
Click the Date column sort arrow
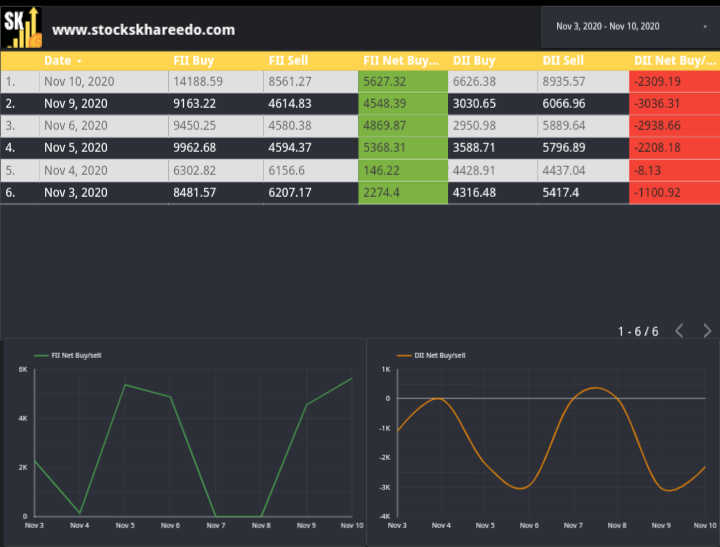pos(79,61)
